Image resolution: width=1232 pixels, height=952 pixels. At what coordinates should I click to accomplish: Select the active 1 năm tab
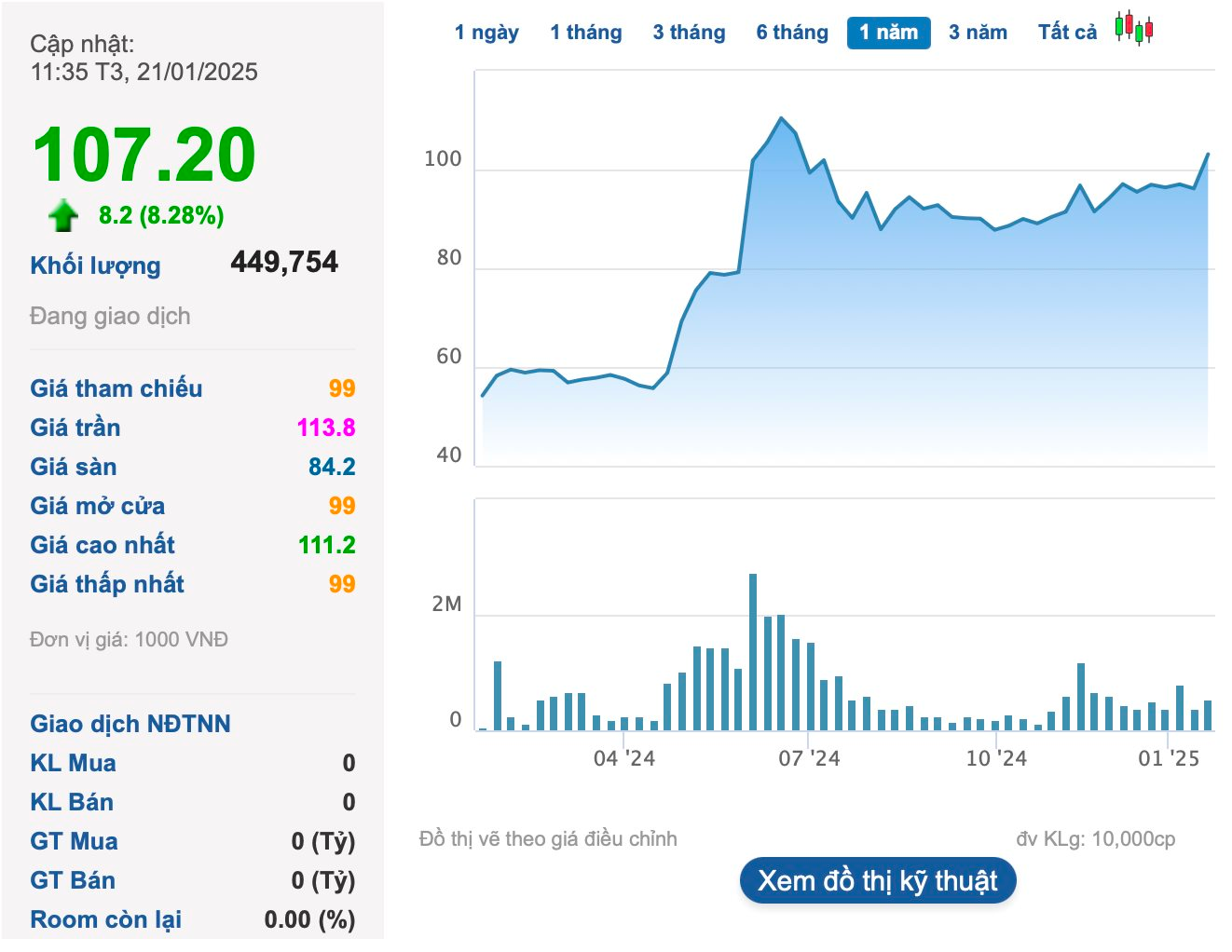coord(889,33)
